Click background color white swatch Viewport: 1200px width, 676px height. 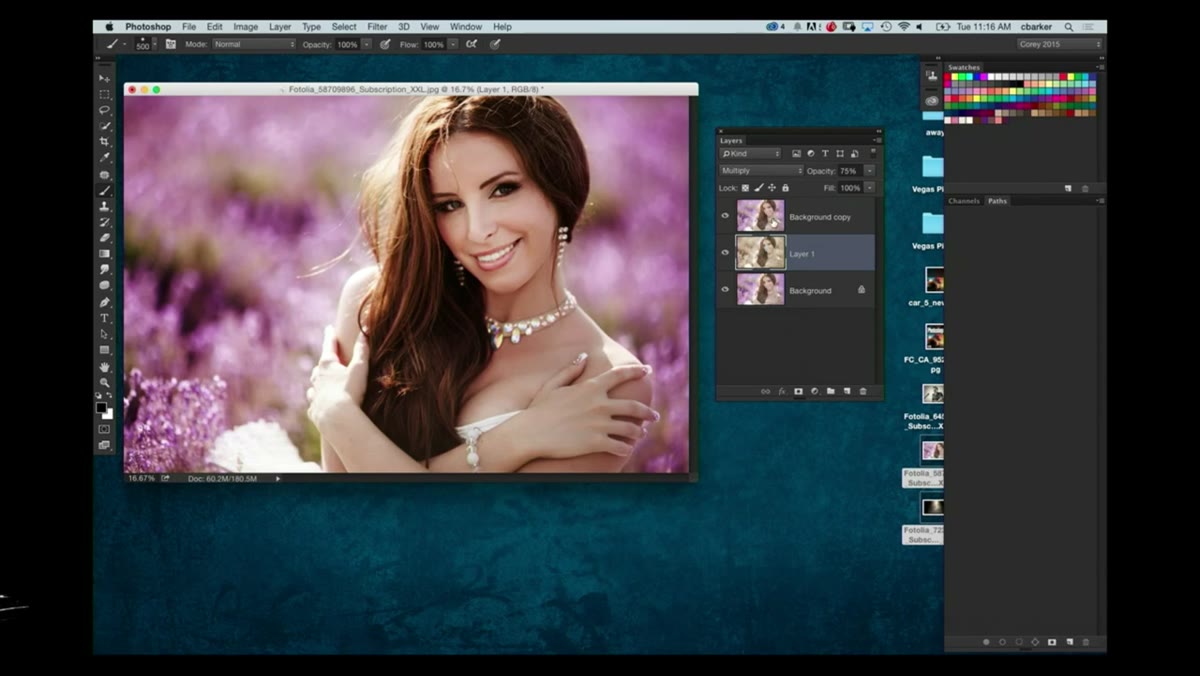coord(107,413)
